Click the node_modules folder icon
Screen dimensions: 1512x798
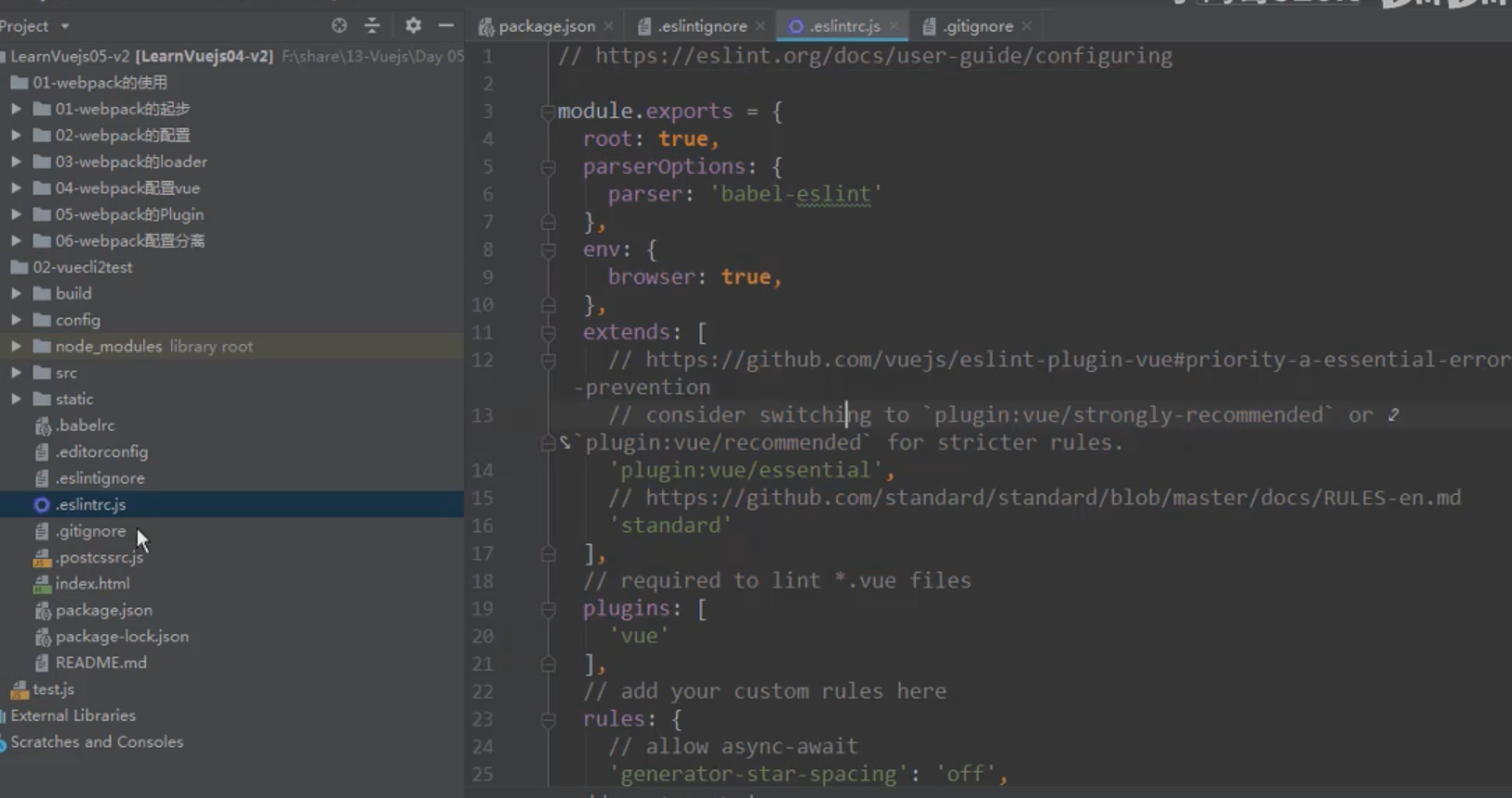(41, 346)
